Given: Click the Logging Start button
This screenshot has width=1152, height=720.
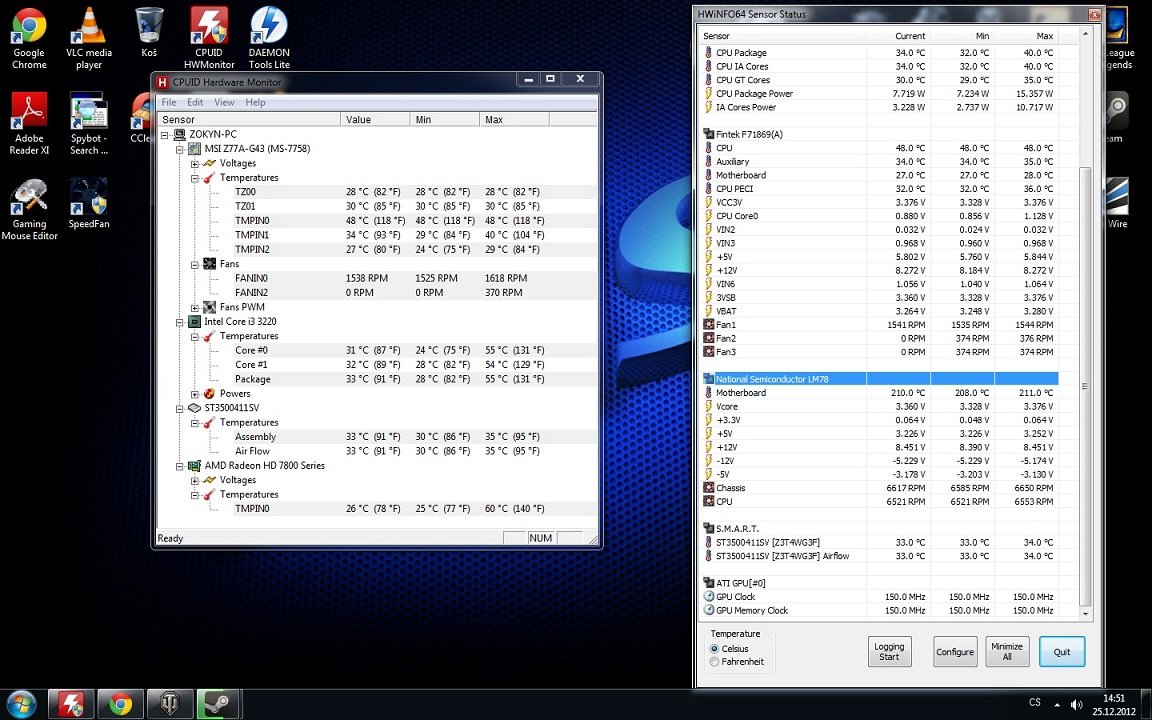Looking at the screenshot, I should 889,652.
